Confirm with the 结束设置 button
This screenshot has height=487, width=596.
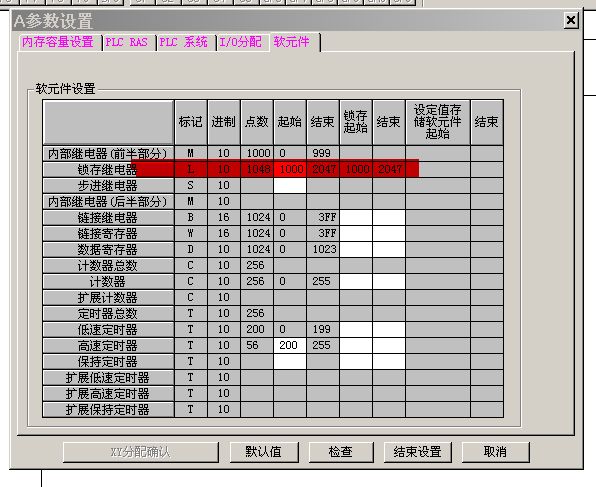[x=418, y=452]
